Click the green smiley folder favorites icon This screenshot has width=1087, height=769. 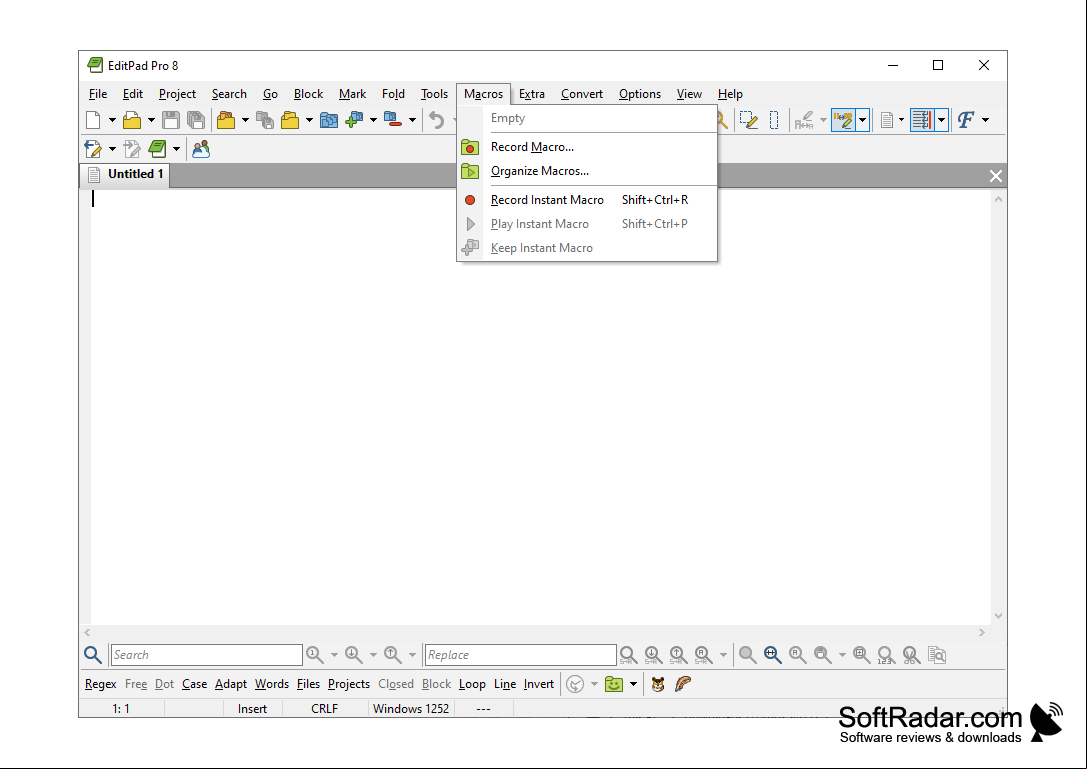[x=614, y=684]
